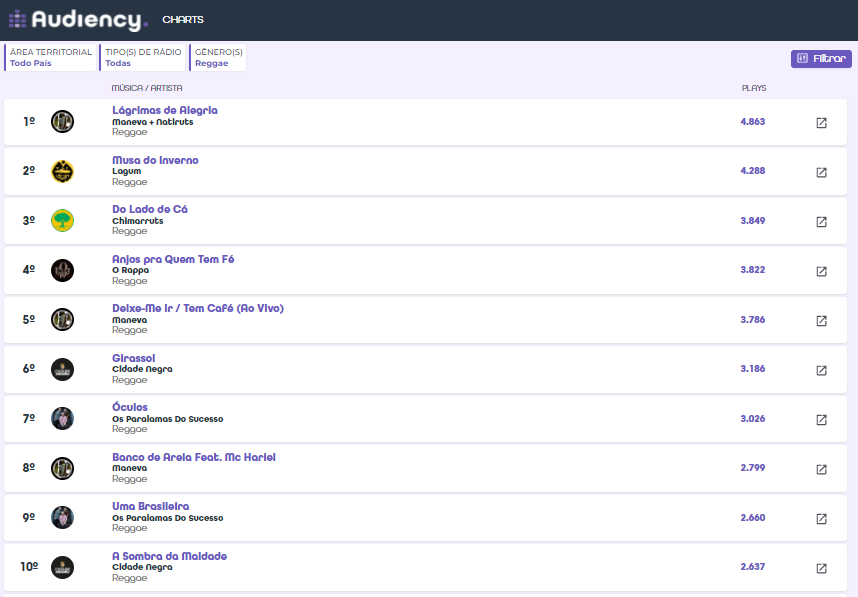Image resolution: width=858 pixels, height=597 pixels.
Task: Open song Óculos
Action: tap(130, 407)
